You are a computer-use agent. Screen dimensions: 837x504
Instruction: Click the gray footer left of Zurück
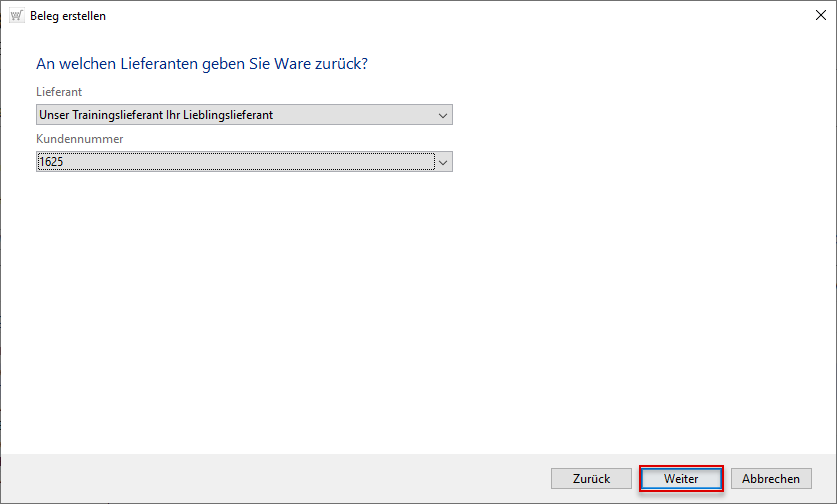pos(270,479)
